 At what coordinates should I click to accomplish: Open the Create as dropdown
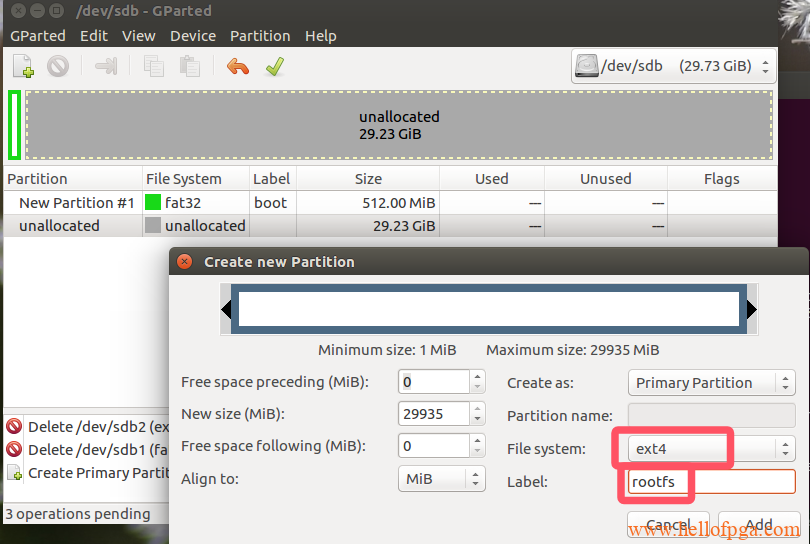click(711, 383)
